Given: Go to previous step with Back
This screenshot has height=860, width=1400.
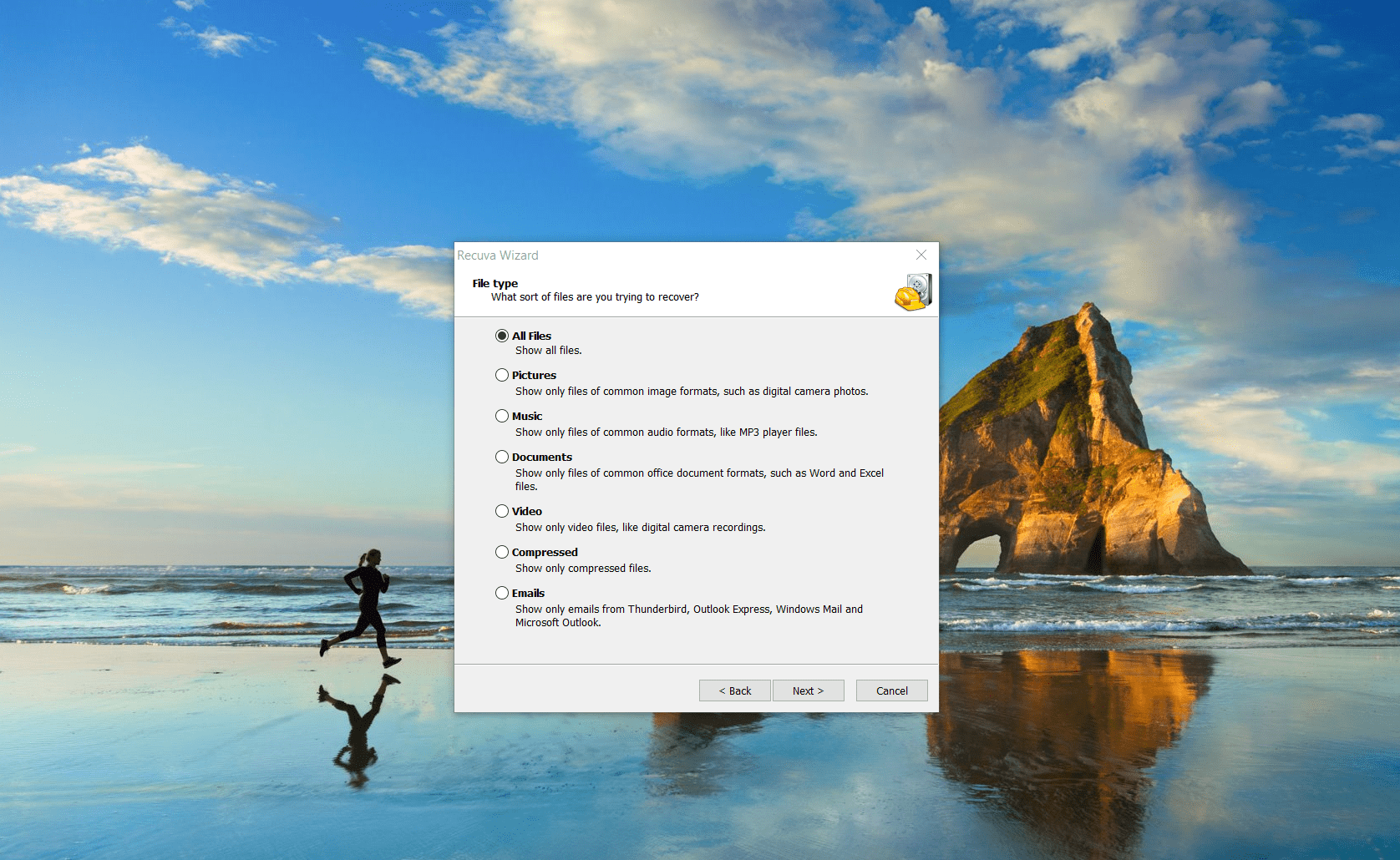Looking at the screenshot, I should click(x=734, y=691).
